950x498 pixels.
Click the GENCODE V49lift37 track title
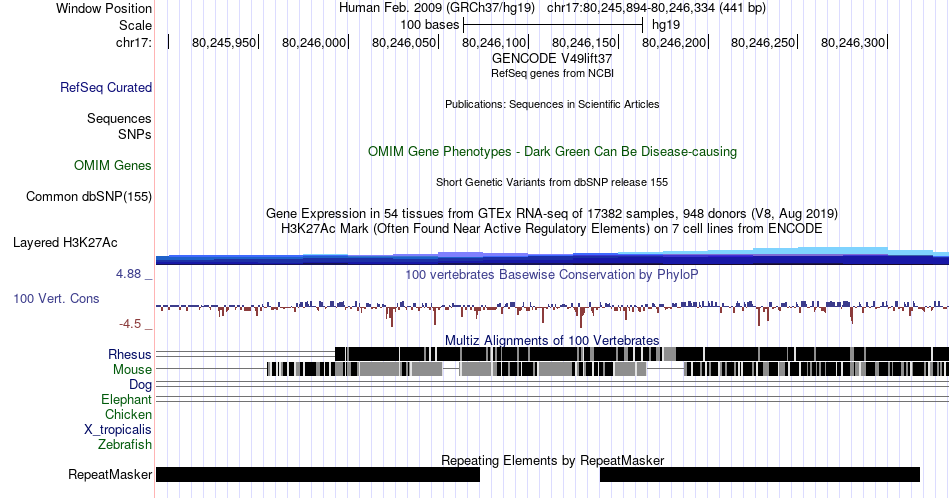552,59
